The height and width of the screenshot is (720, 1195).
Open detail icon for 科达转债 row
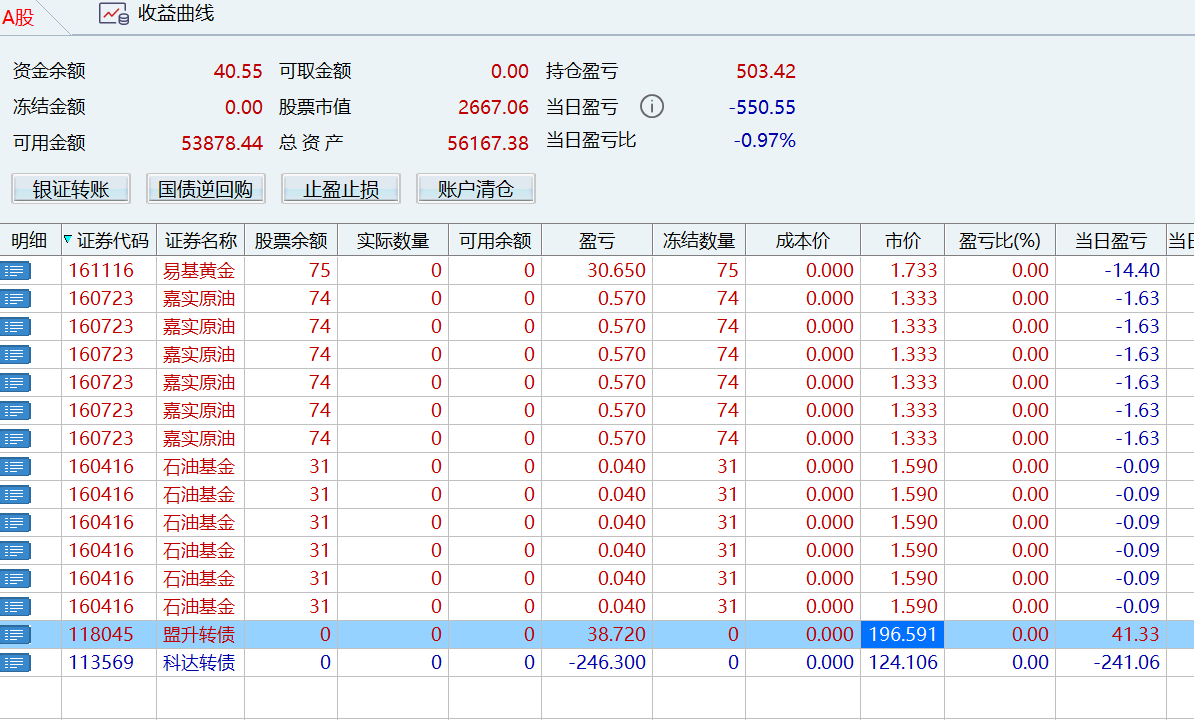[x=16, y=663]
